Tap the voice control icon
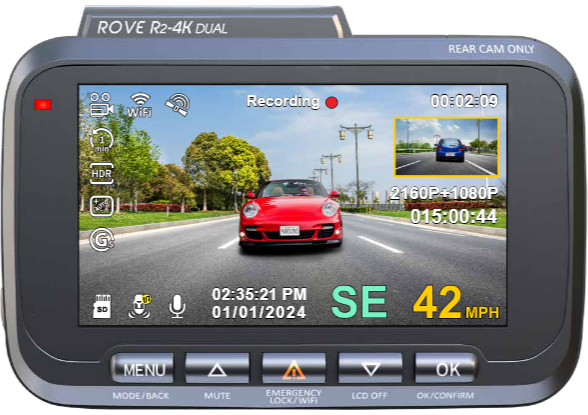 click(140, 307)
